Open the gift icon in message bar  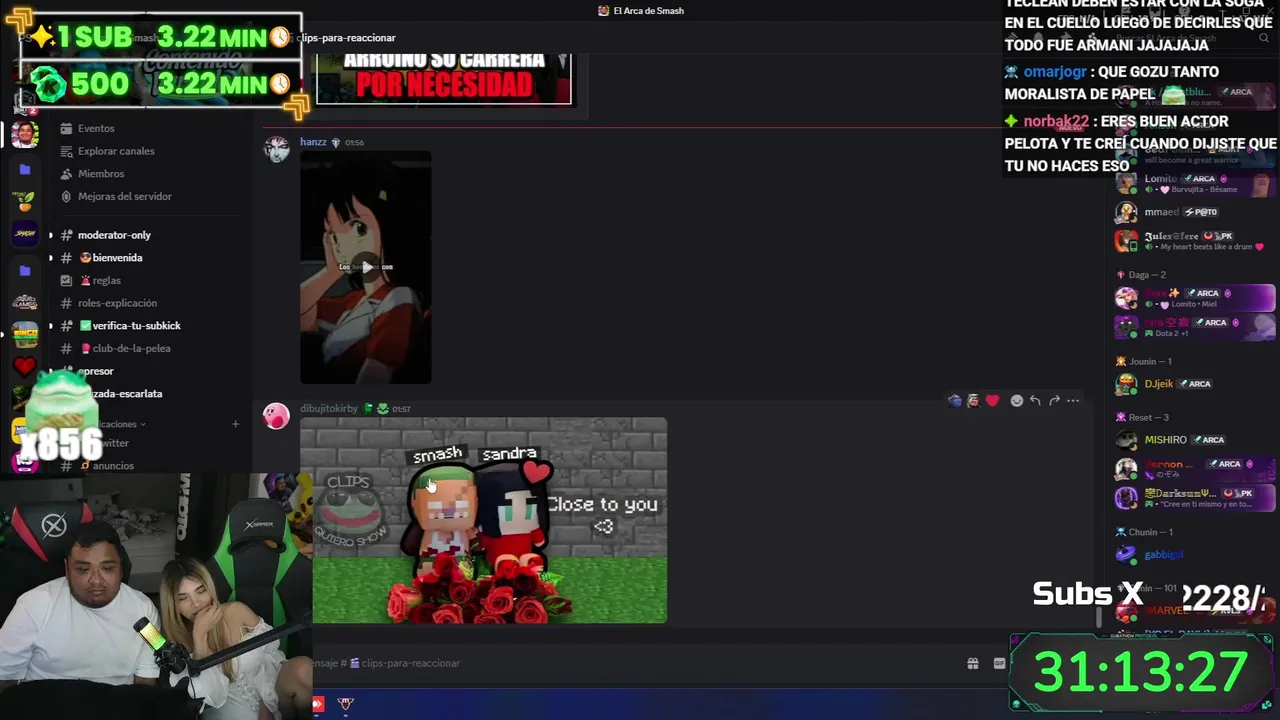[972, 663]
